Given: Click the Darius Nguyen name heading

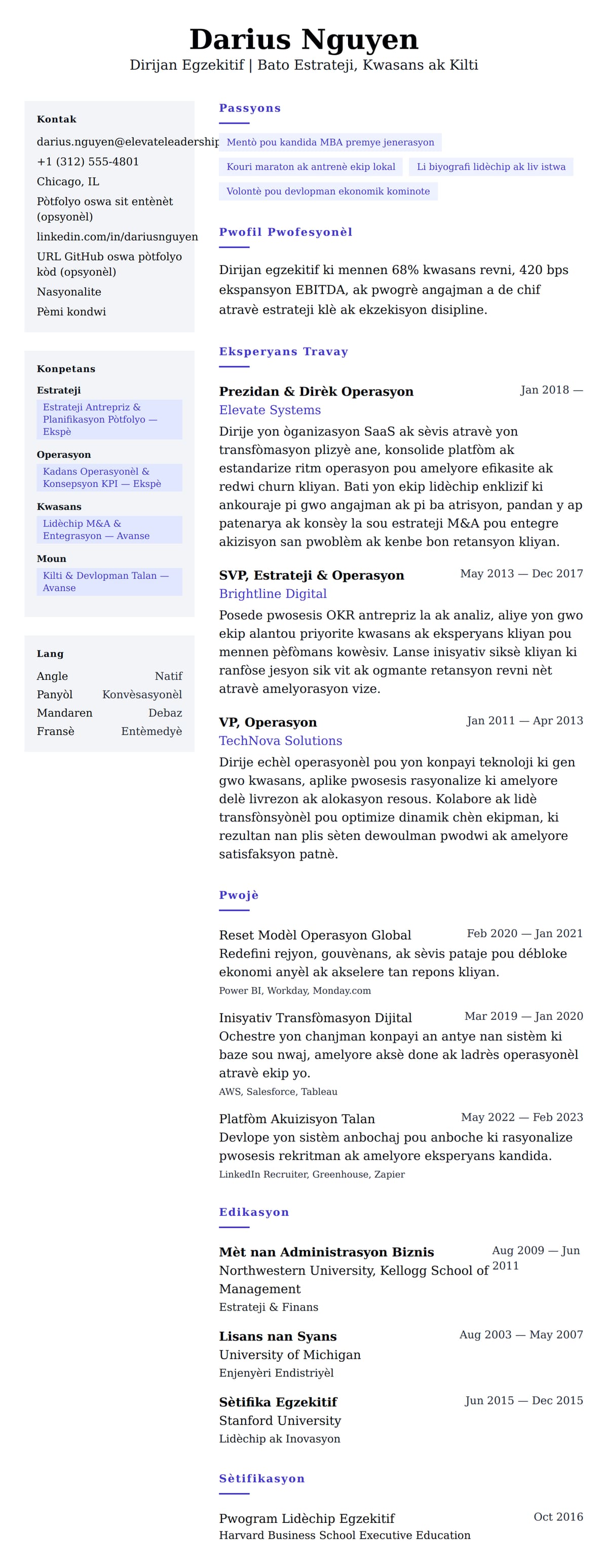Looking at the screenshot, I should point(303,40).
